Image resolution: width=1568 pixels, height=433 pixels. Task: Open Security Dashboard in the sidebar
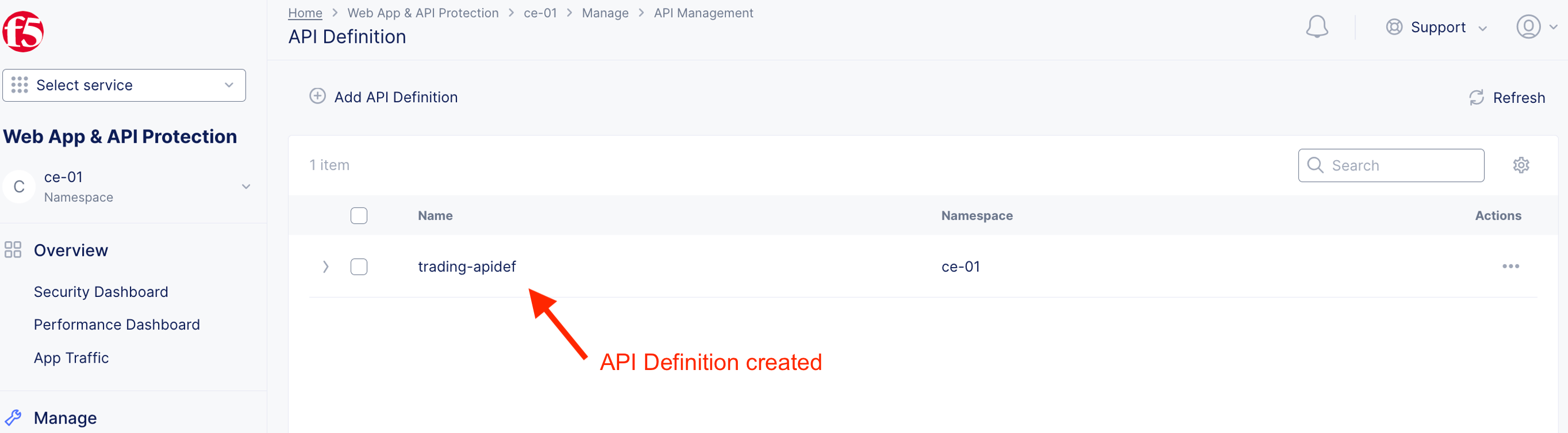coord(101,292)
